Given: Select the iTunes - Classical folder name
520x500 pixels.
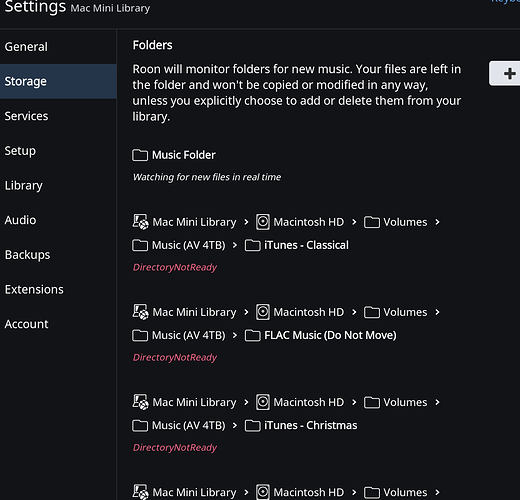Looking at the screenshot, I should 306,245.
